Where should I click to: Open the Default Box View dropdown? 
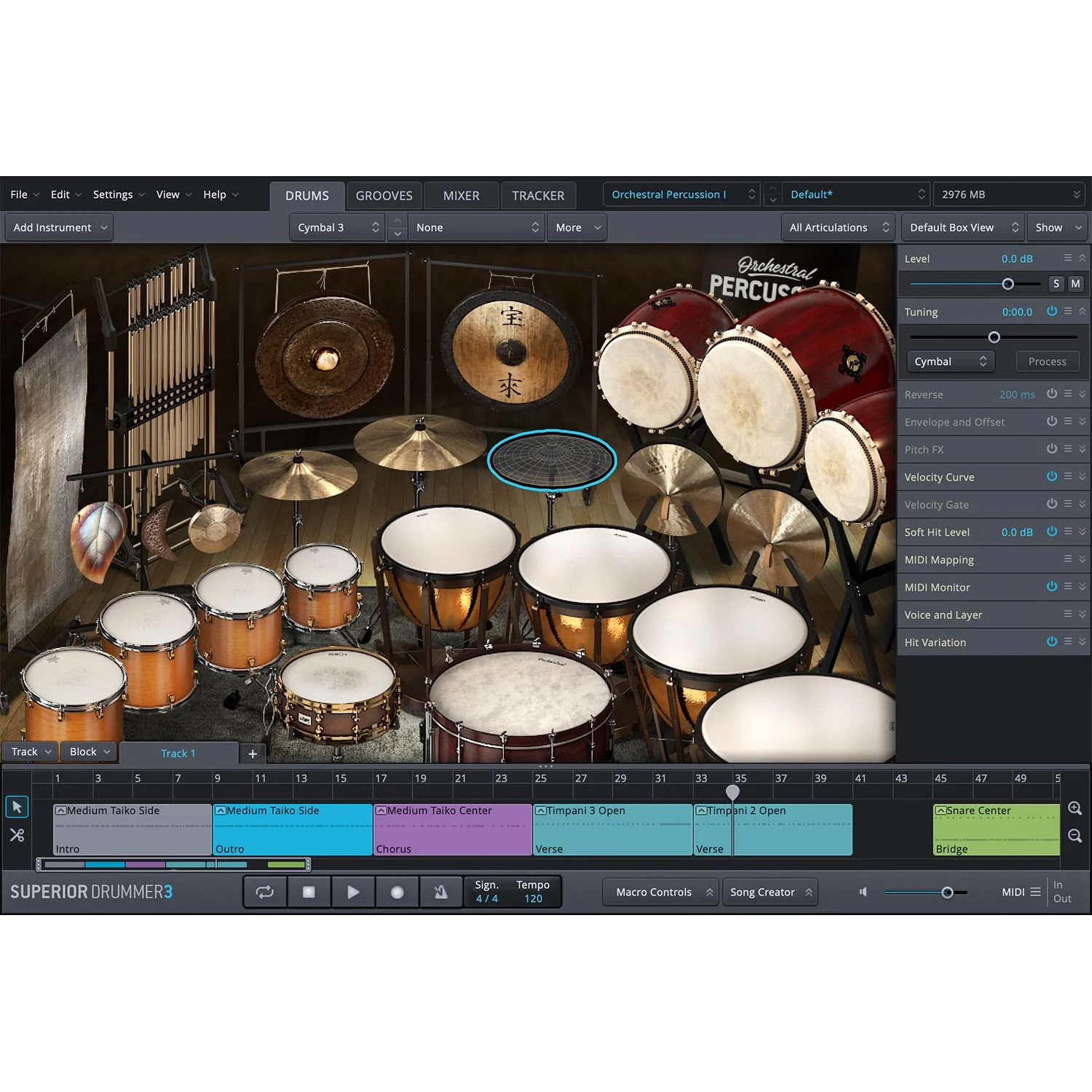[962, 227]
